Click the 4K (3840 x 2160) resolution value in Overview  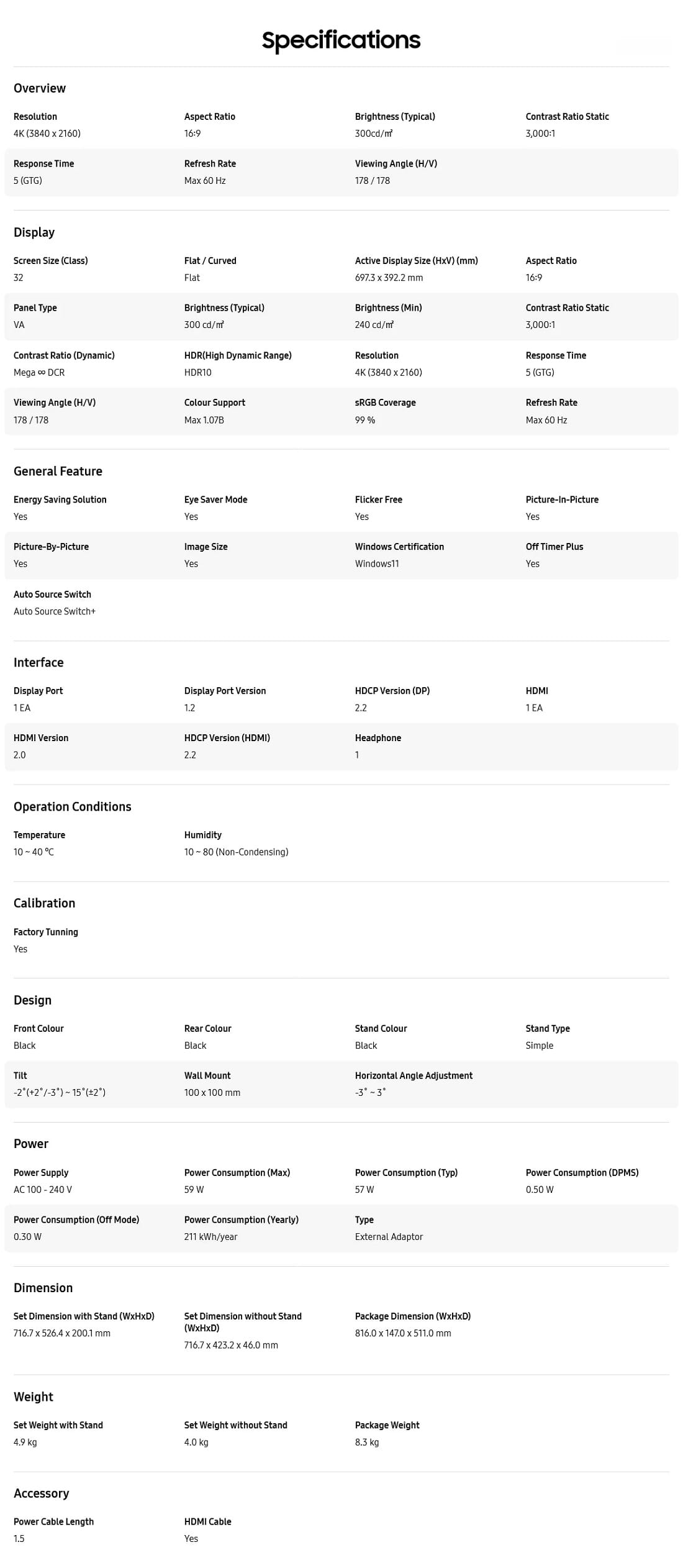(47, 134)
